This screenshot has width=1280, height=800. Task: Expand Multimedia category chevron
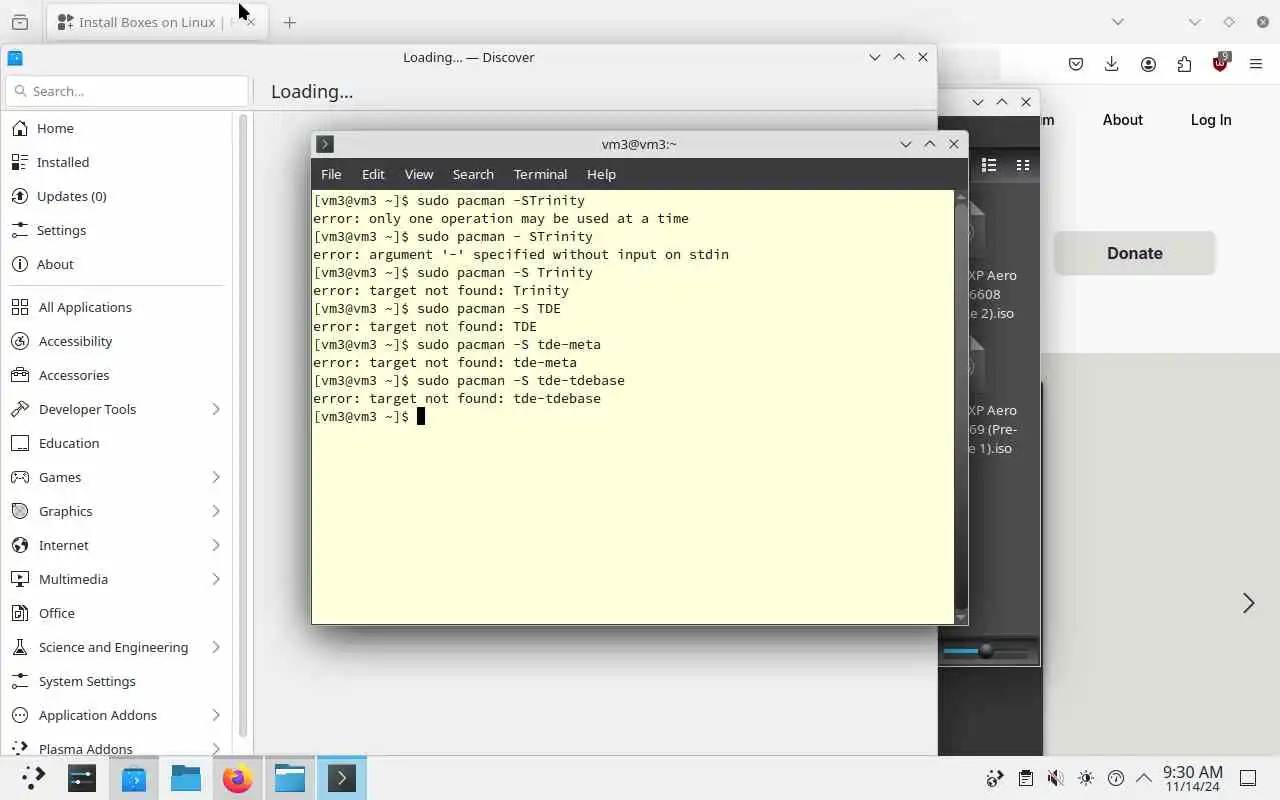pyautogui.click(x=216, y=579)
